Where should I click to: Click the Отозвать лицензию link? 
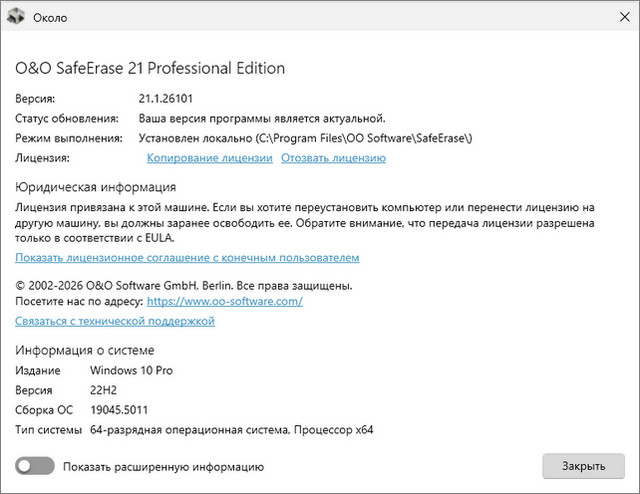(x=333, y=158)
